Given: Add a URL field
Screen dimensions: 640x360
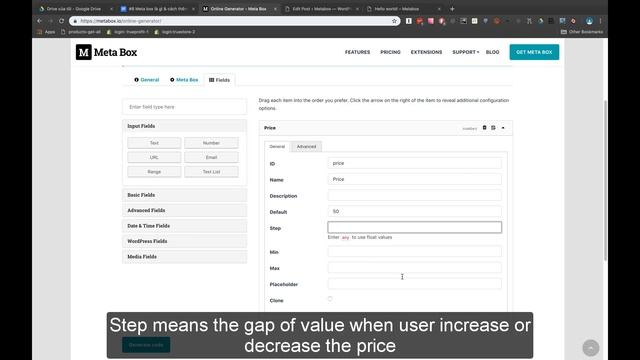Looking at the screenshot, I should pos(154,157).
